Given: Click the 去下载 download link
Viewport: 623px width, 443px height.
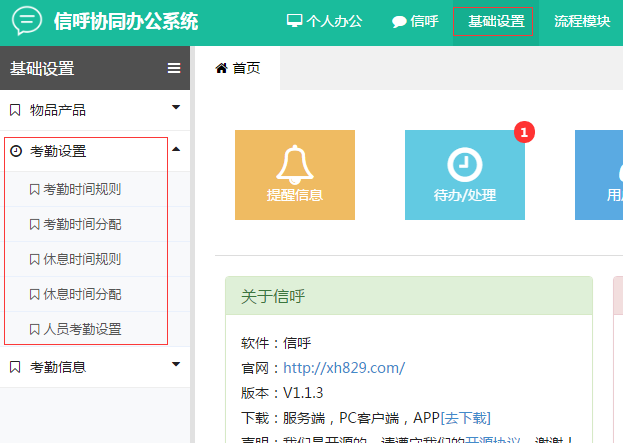Looking at the screenshot, I should coord(465,417).
